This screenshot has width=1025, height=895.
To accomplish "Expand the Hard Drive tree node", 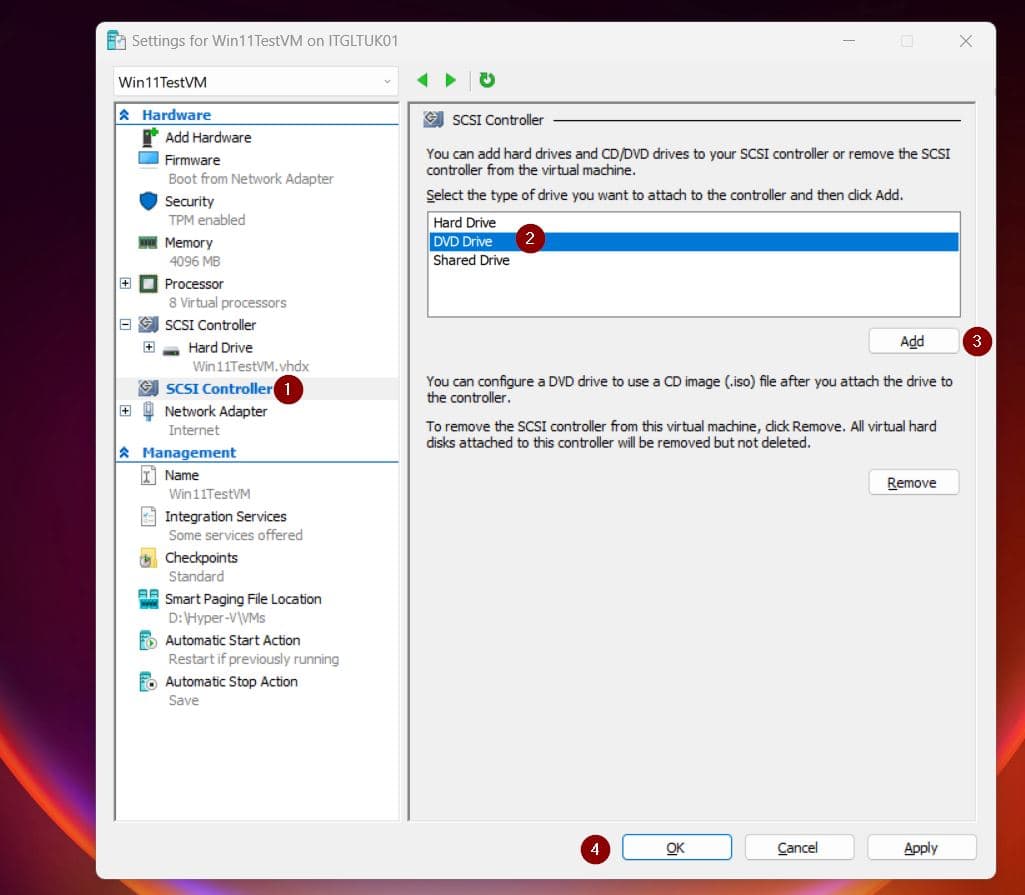I will tap(148, 347).
